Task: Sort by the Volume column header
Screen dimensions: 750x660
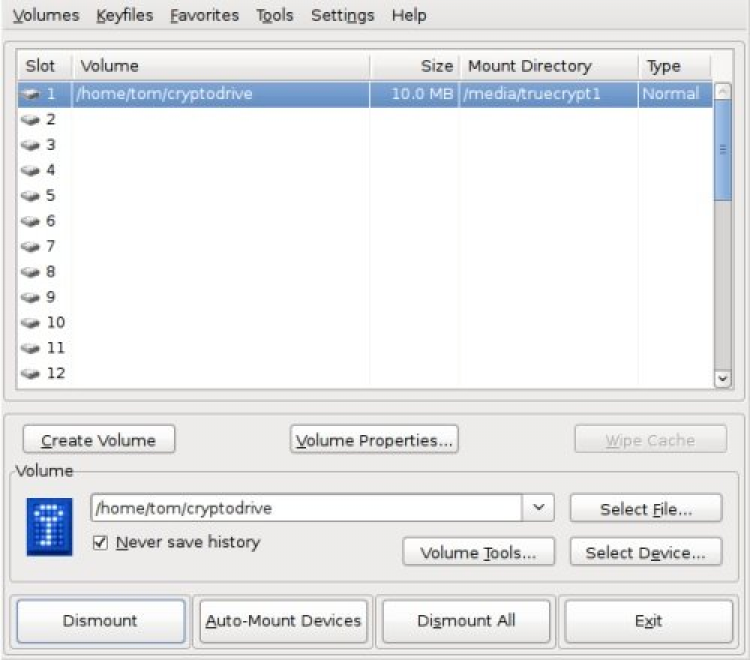Action: pyautogui.click(x=221, y=66)
